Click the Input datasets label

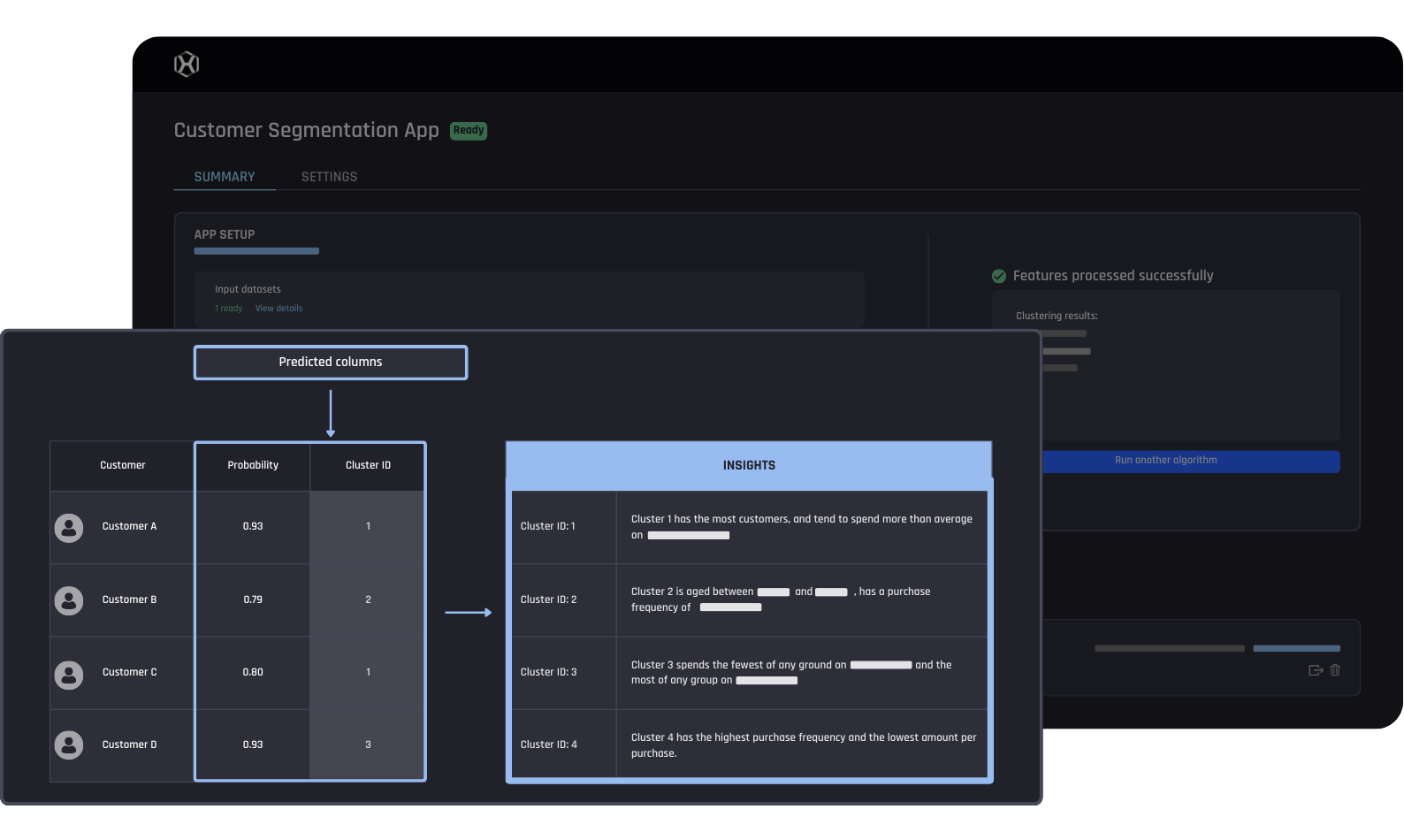click(x=248, y=289)
